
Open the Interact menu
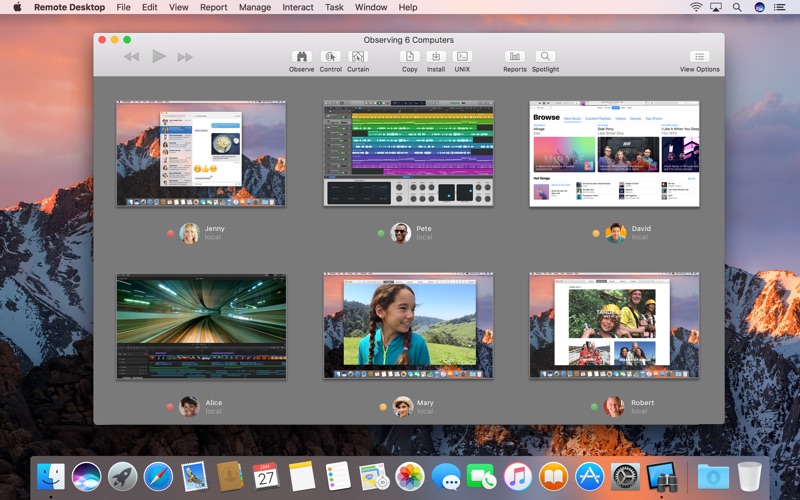click(297, 7)
